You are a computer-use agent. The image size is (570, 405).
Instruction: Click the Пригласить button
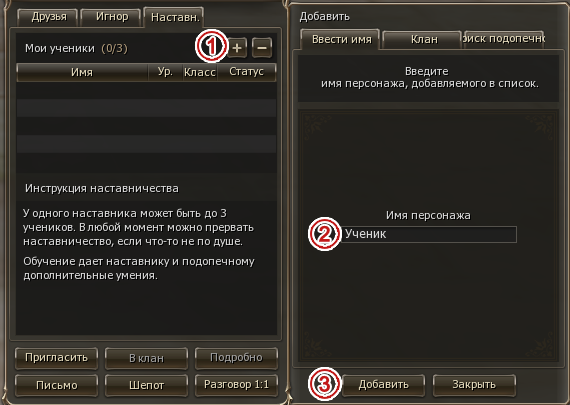(56, 358)
